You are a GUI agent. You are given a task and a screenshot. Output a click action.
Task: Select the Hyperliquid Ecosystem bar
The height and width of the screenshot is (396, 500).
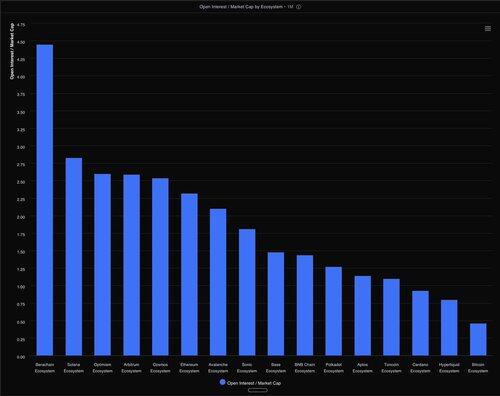449,328
